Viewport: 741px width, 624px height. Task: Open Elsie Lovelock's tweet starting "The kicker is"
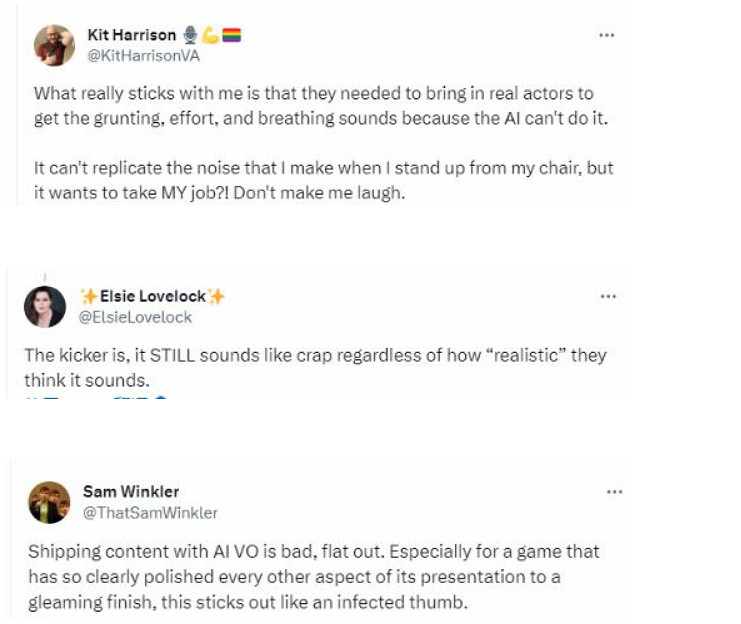(x=315, y=367)
